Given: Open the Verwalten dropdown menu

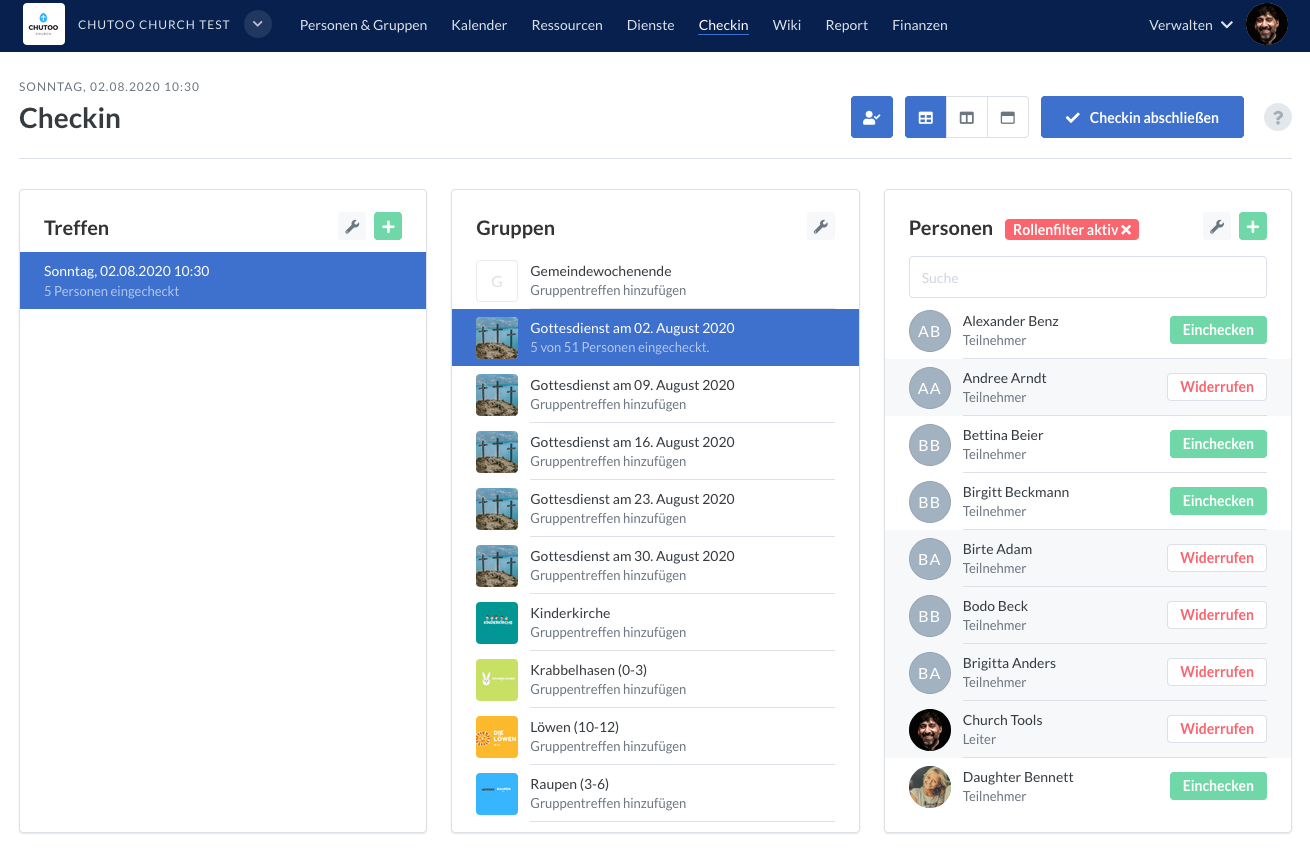Looking at the screenshot, I should 1191,25.
